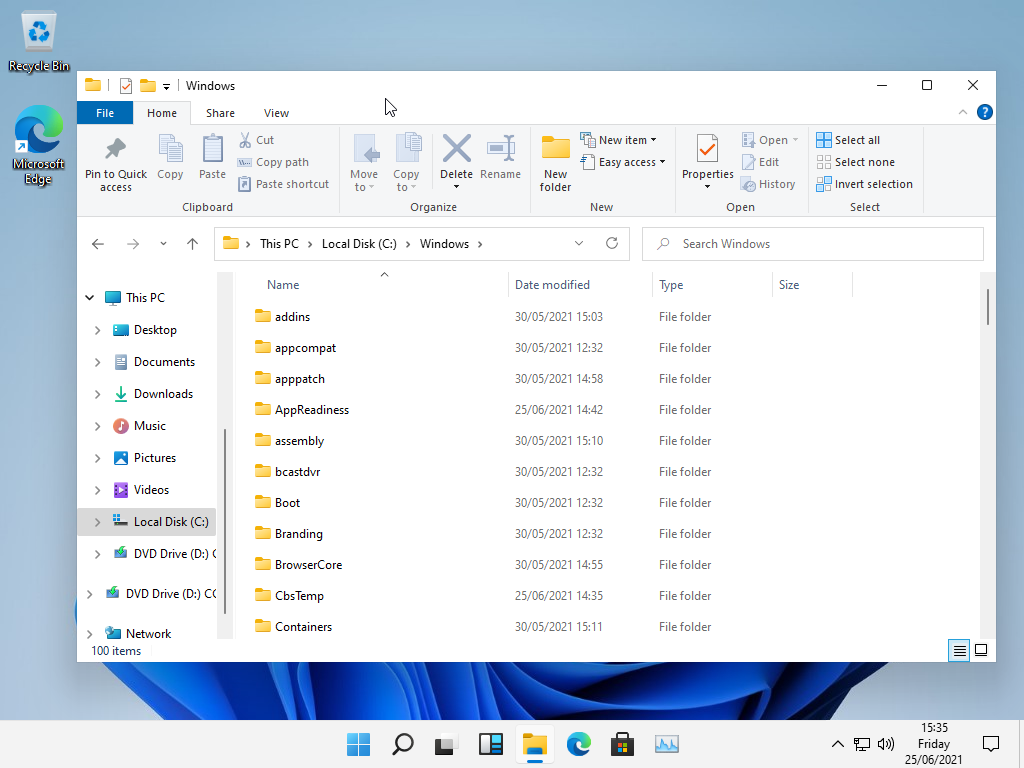Click Pin to Quick access icon
Image resolution: width=1024 pixels, height=768 pixels.
point(116,150)
